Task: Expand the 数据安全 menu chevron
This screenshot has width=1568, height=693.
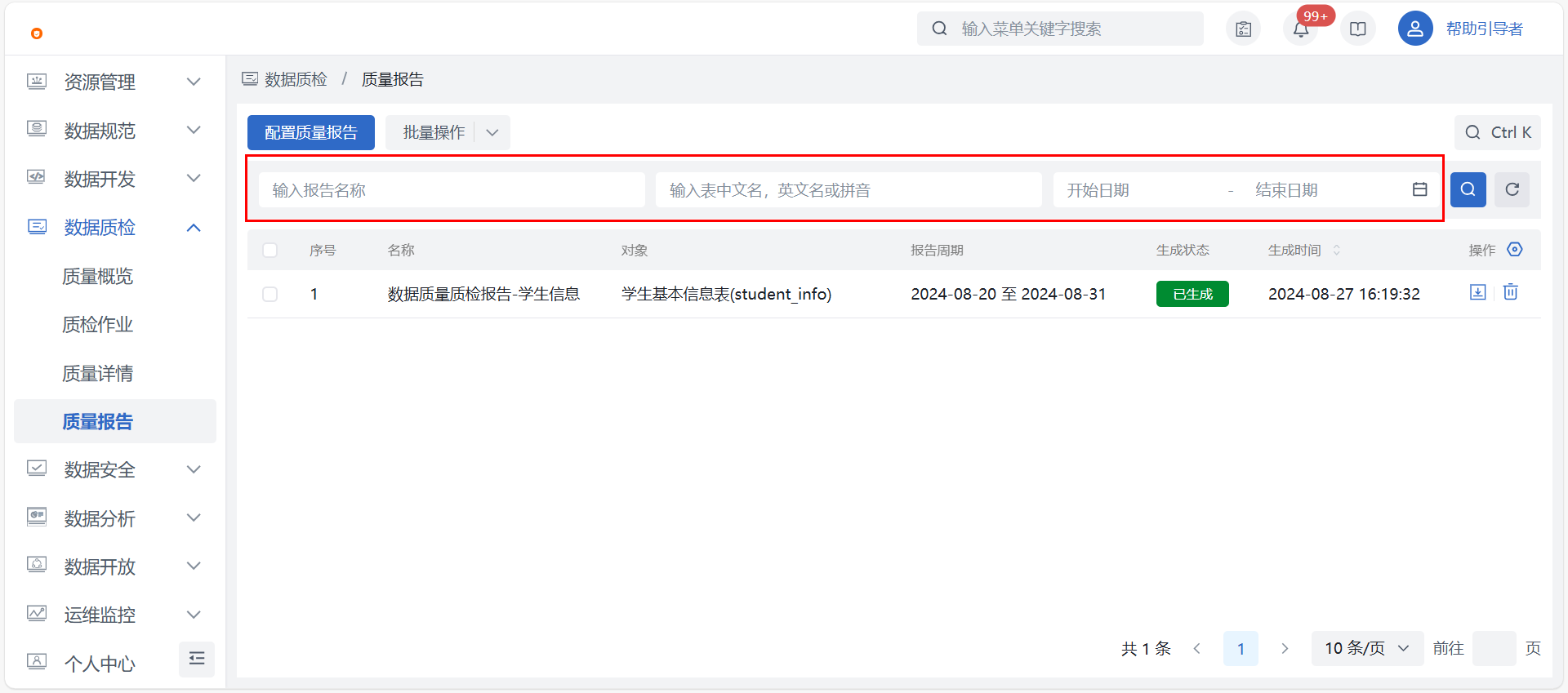Action: 194,469
